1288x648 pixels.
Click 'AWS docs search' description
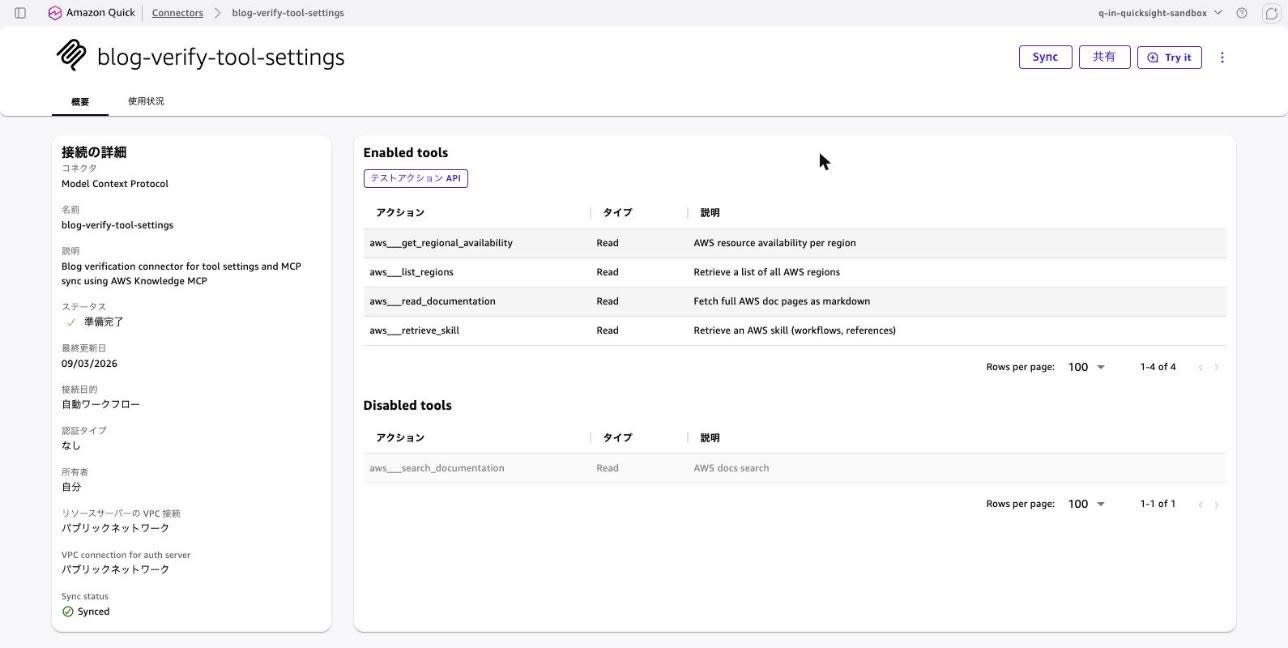click(731, 468)
